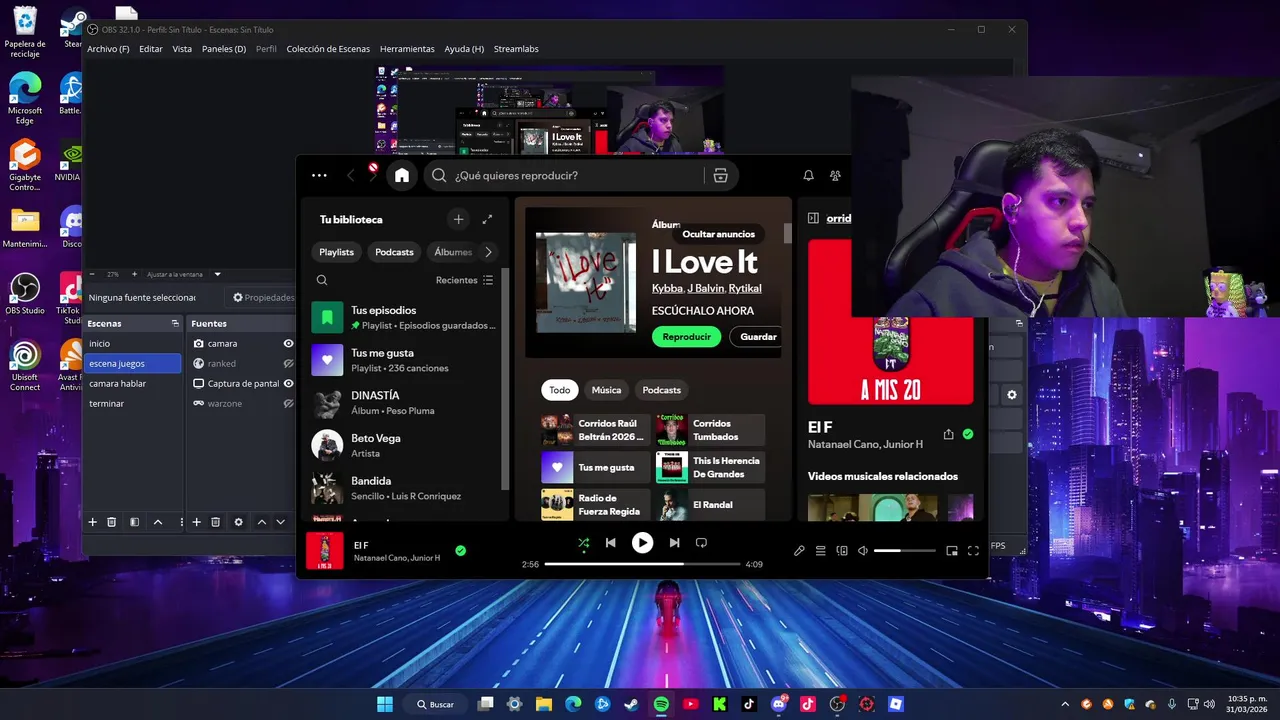Filter library by Playlists

[336, 252]
